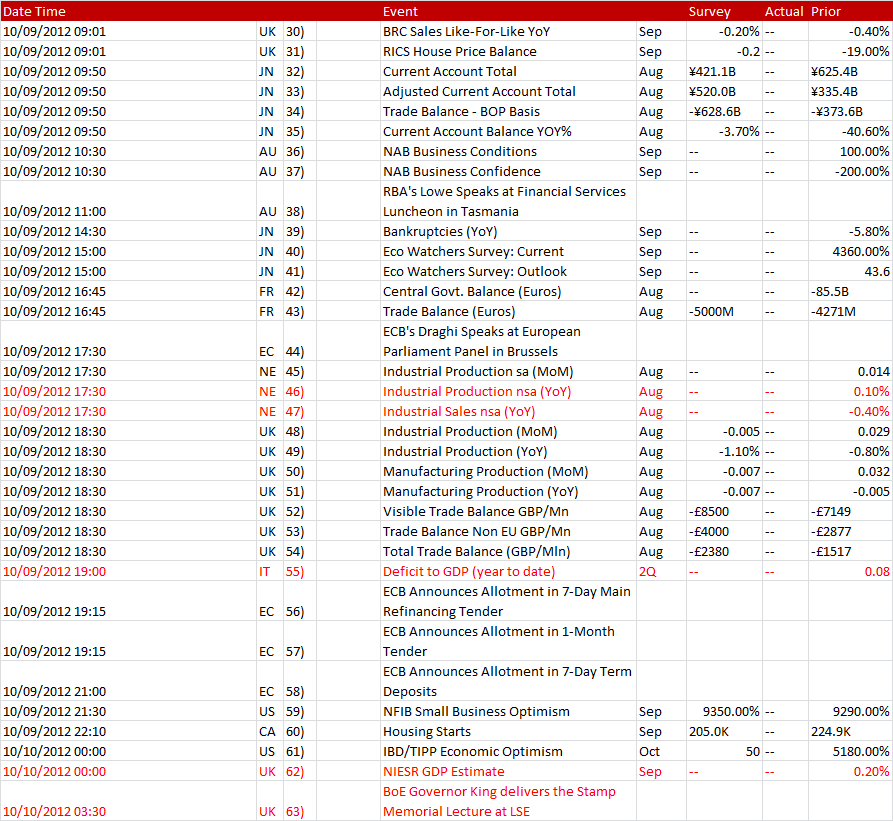The width and height of the screenshot is (893, 821).
Task: Select the NAB Business Confidence event
Action: click(x=459, y=171)
